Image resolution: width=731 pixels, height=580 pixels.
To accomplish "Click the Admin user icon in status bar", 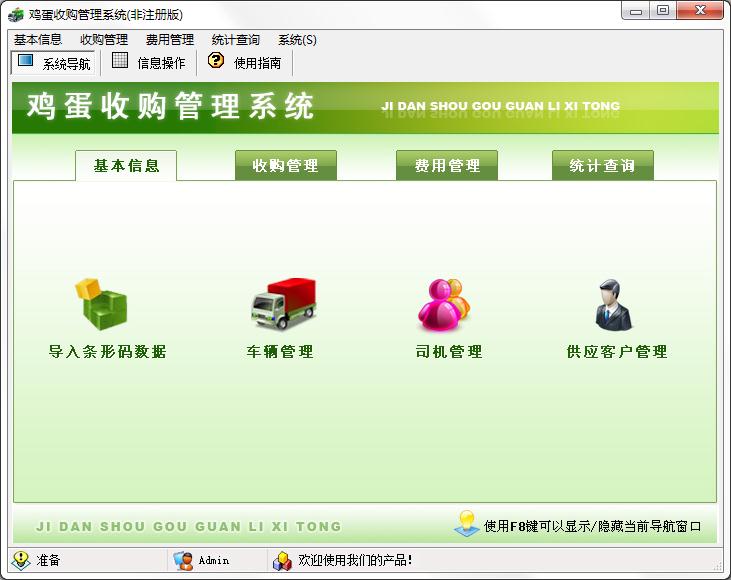I will pos(183,560).
